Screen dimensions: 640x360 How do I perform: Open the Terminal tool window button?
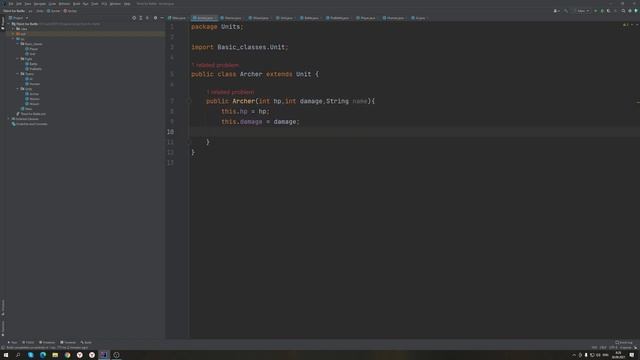[x=68, y=342]
